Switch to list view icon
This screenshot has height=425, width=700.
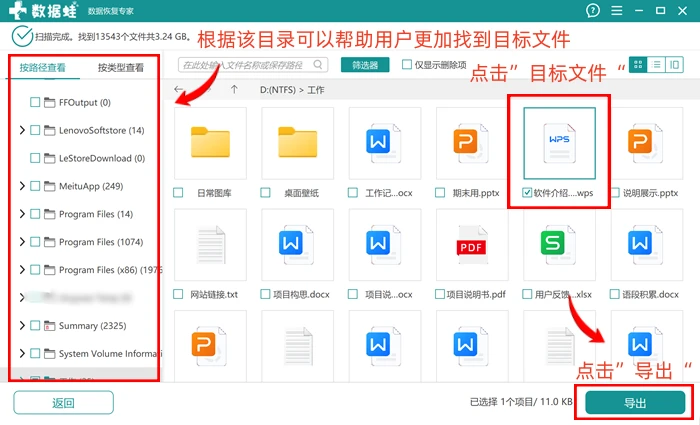pos(656,65)
